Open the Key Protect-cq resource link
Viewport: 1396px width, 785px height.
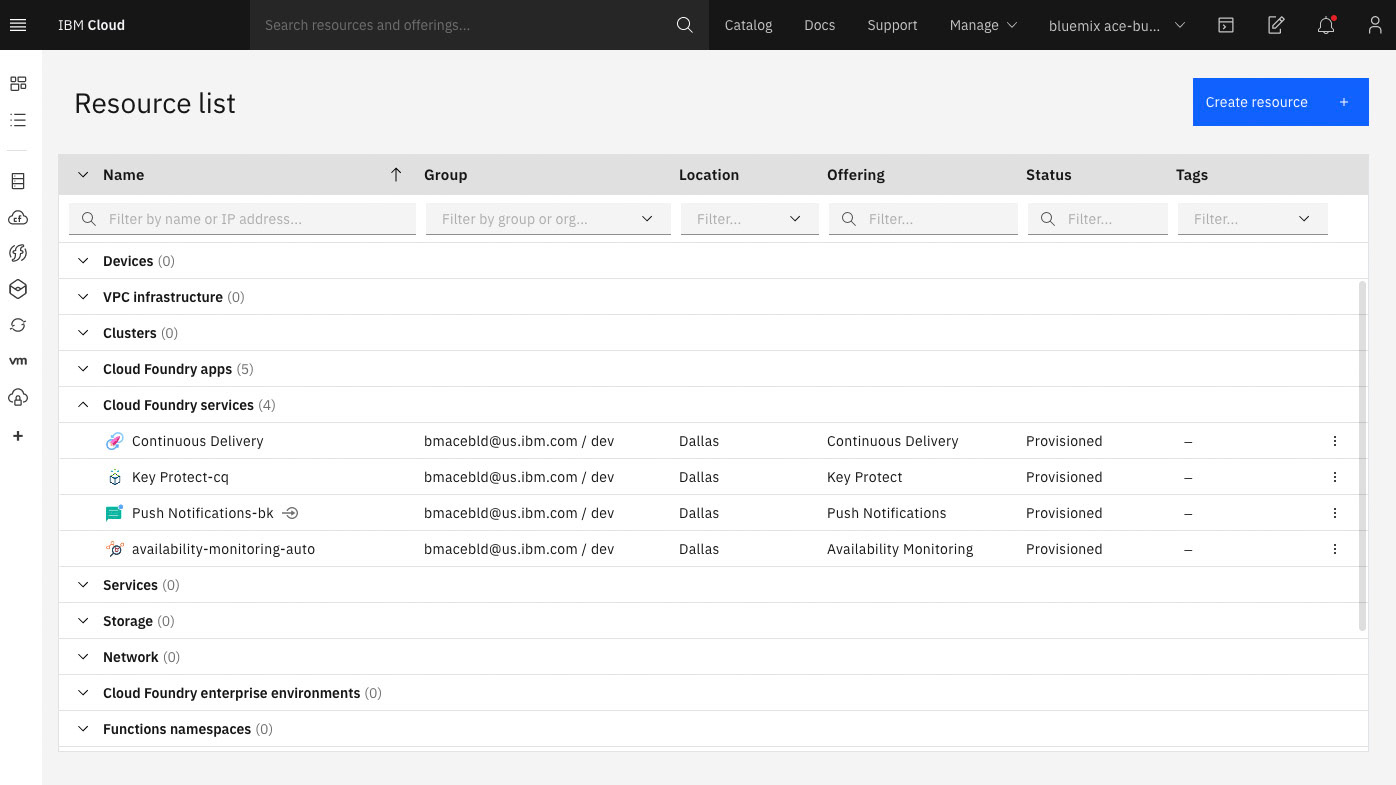[x=180, y=477]
